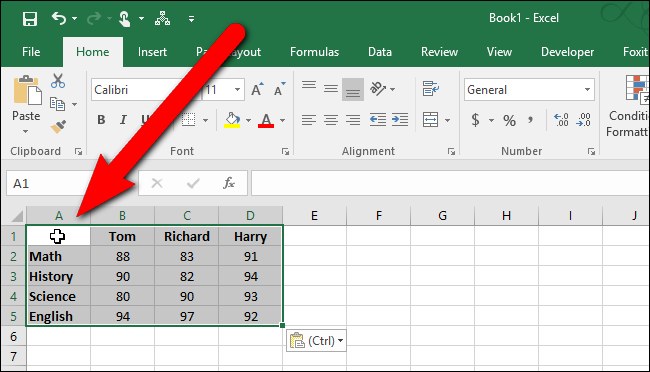Click the hierarchy chart icon in quick access toolbar
Viewport: 650px width, 372px height.
tap(162, 18)
